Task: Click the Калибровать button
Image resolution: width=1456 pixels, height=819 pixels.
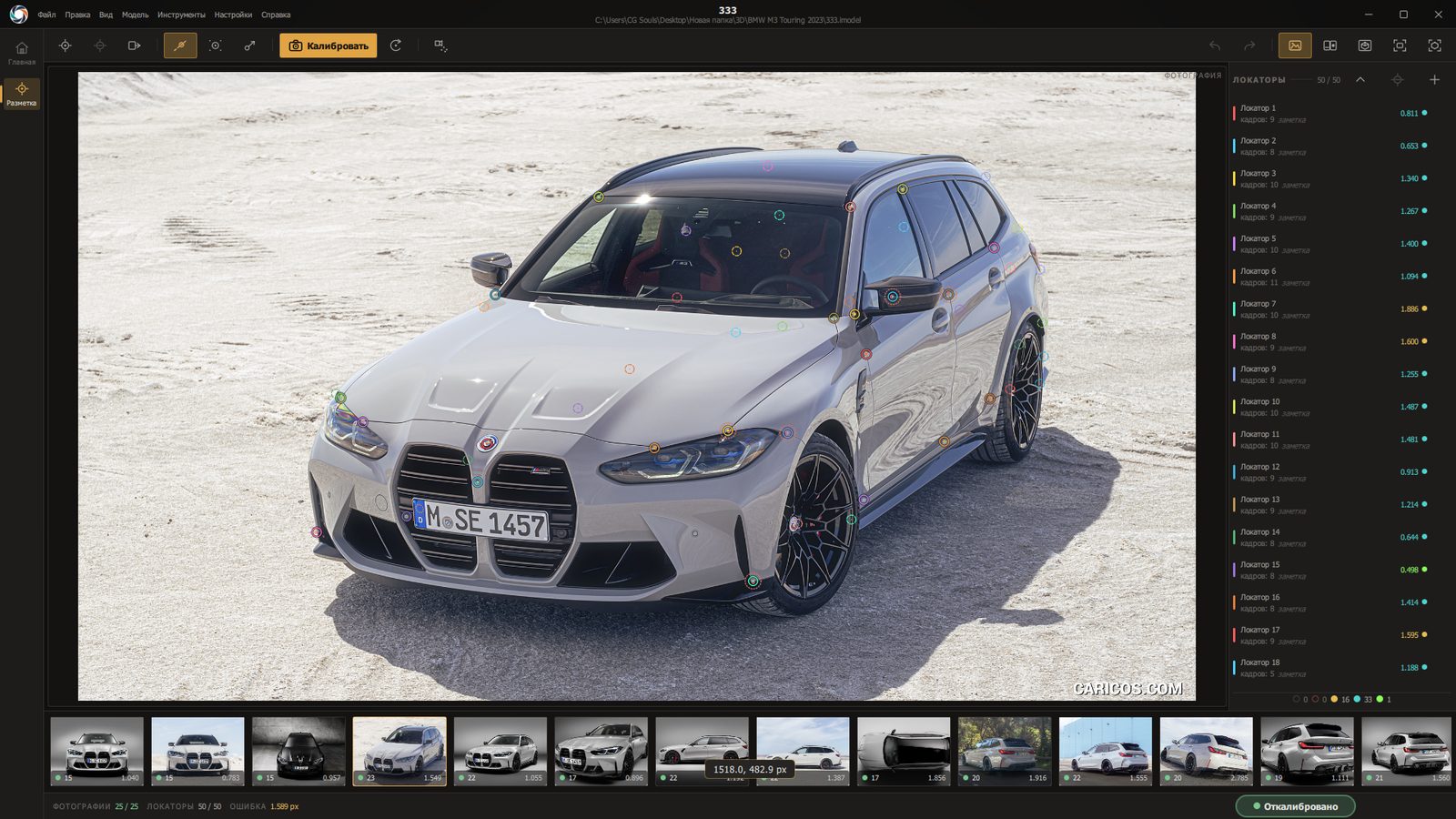Action: pos(328,45)
